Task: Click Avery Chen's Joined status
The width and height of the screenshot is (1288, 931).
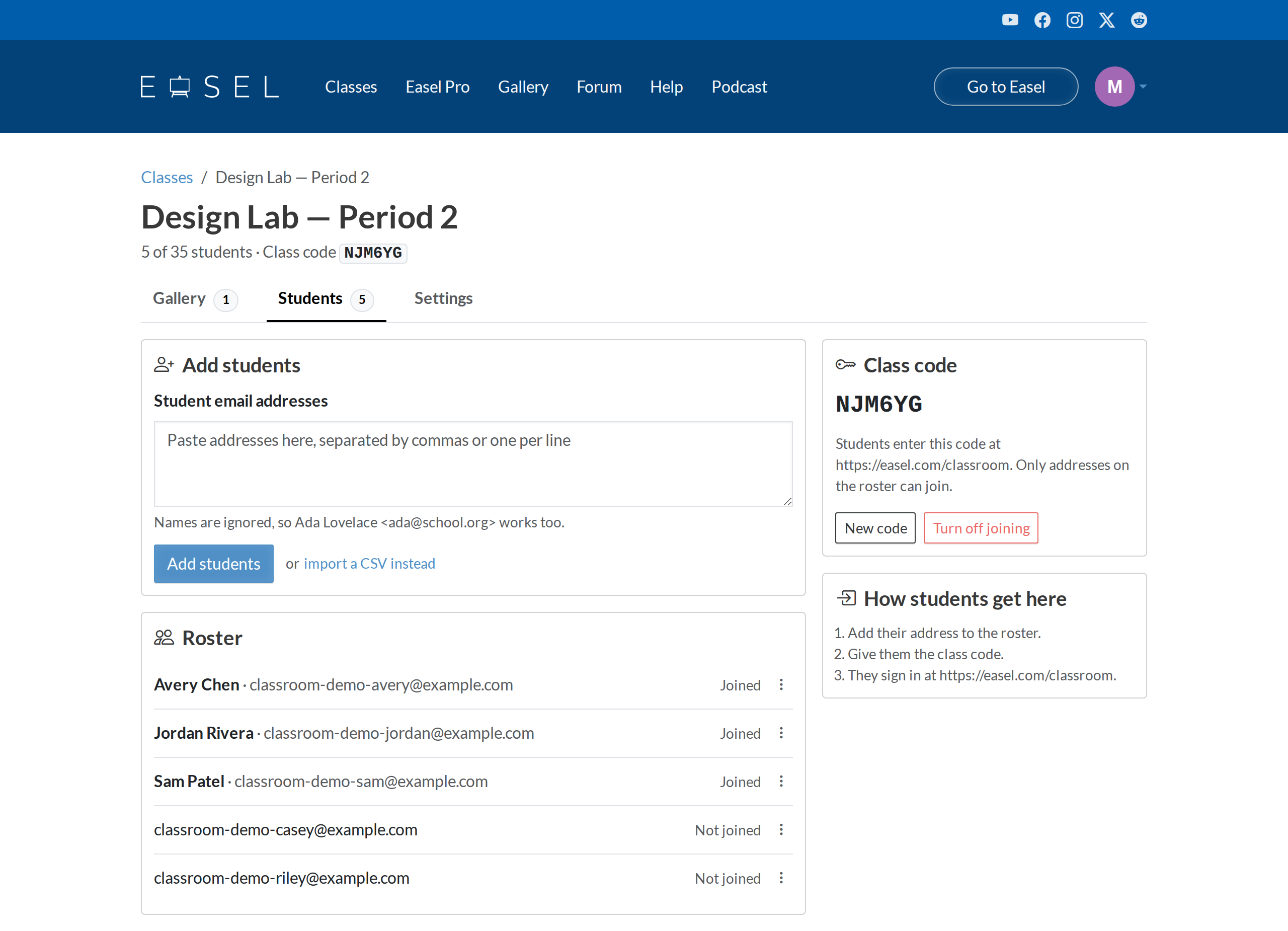Action: pyautogui.click(x=740, y=685)
